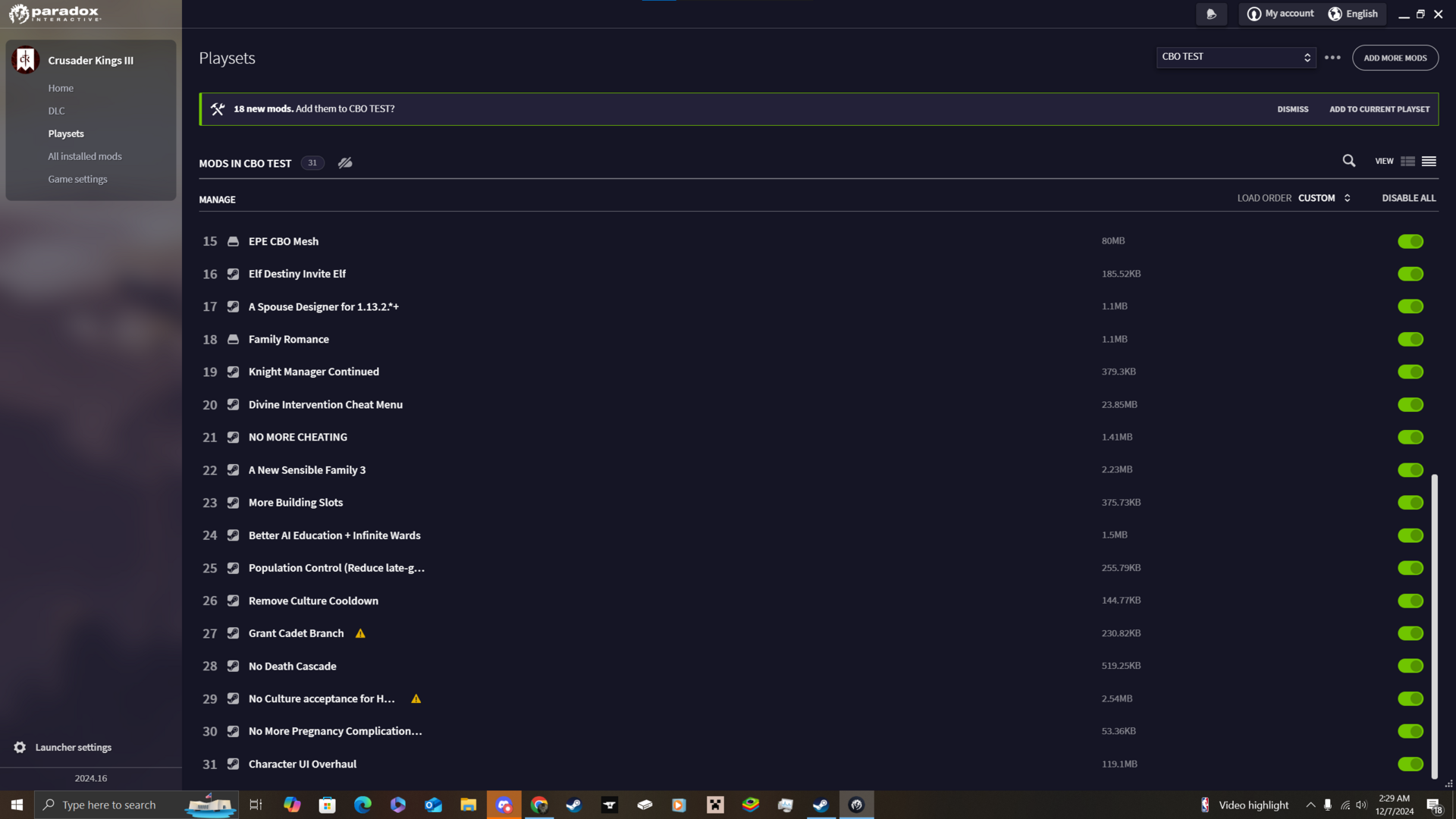Open the Video highlight taskbar widget

point(1244,805)
